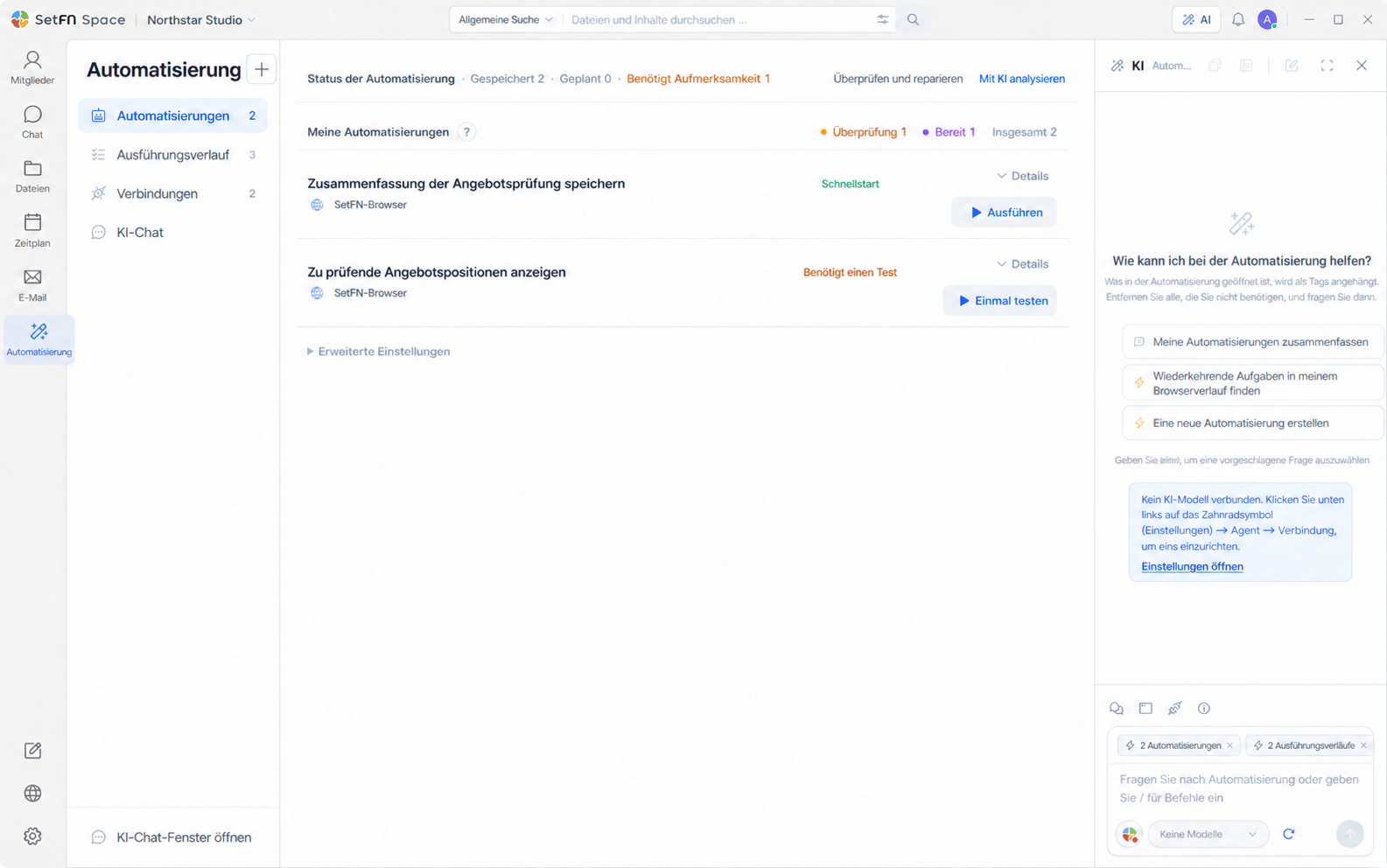Select Verbindungen in the side menu

click(172, 193)
